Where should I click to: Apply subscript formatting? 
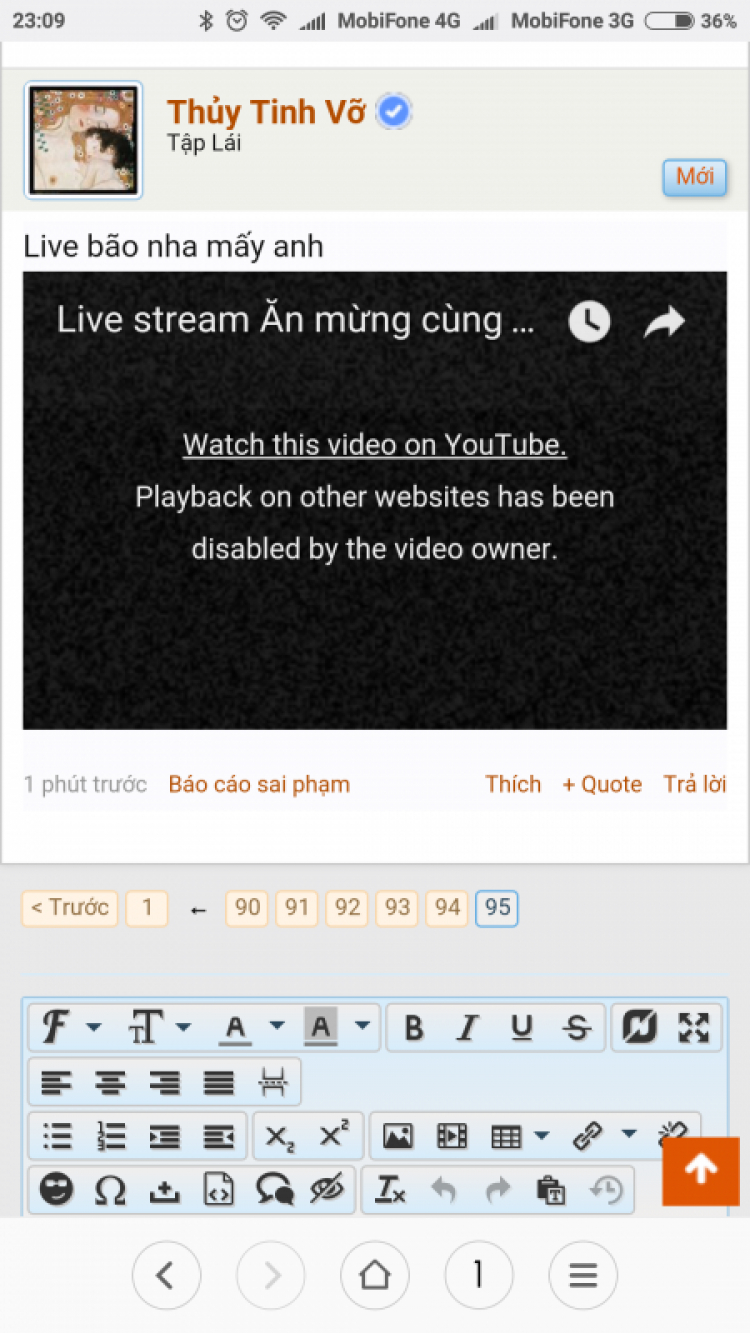(x=280, y=1137)
